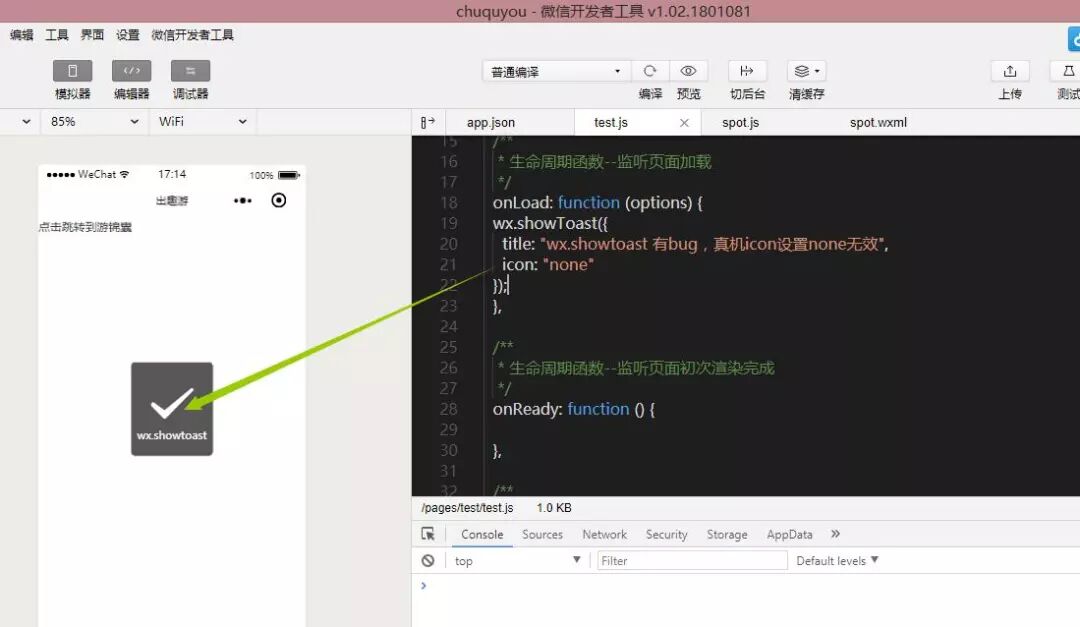Click the wx.showtoast toast popup in simulator
Image resolution: width=1080 pixels, height=627 pixels.
(172, 409)
